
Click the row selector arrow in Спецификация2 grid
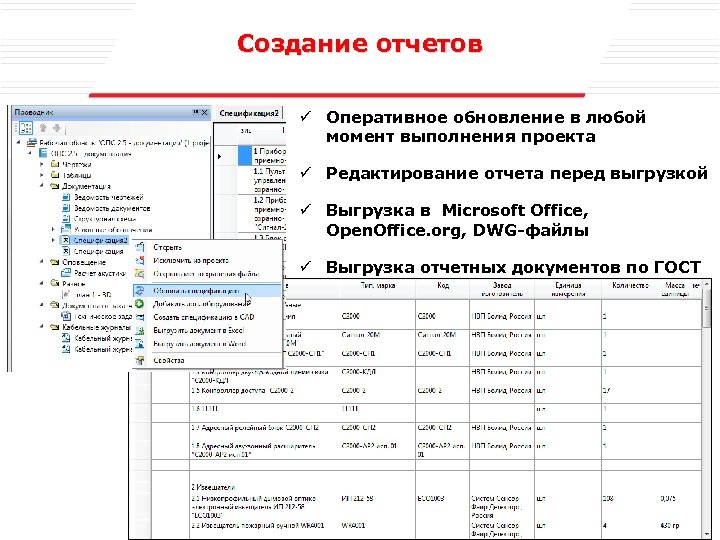coord(219,156)
